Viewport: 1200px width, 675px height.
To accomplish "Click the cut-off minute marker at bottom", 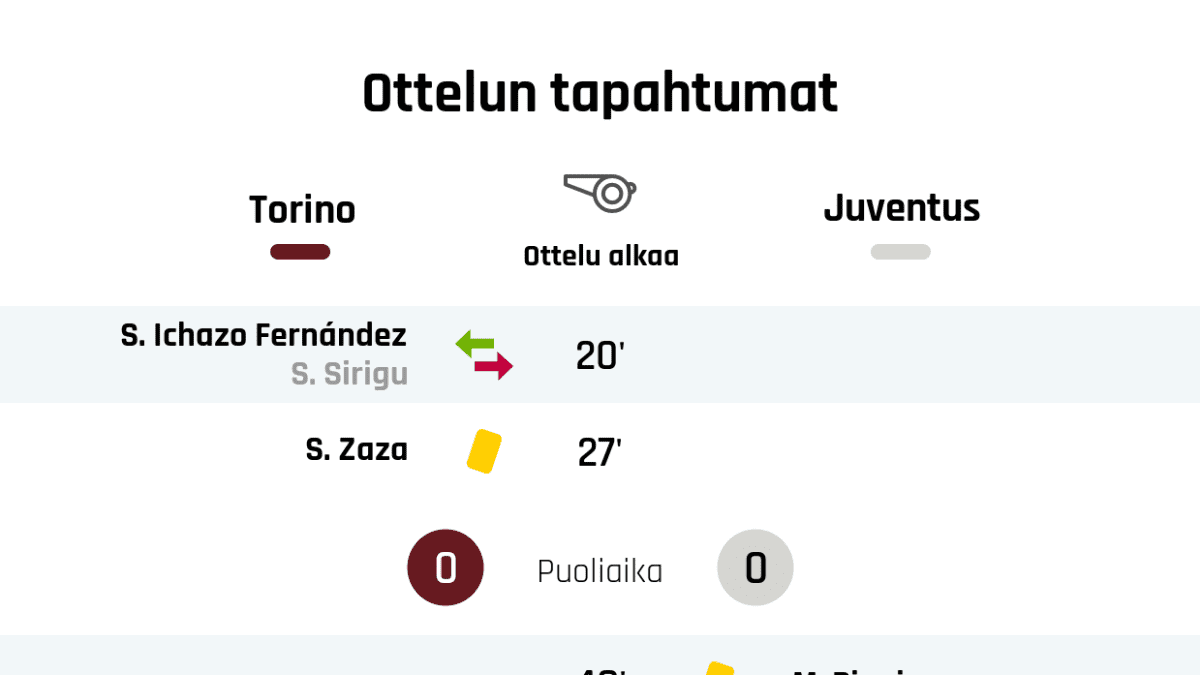I will (600, 670).
